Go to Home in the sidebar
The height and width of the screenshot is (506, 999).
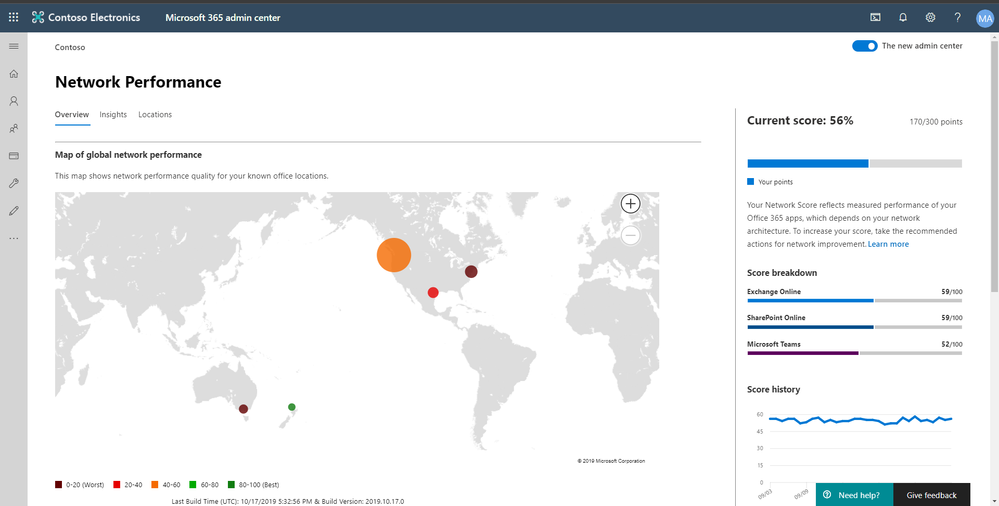point(13,73)
